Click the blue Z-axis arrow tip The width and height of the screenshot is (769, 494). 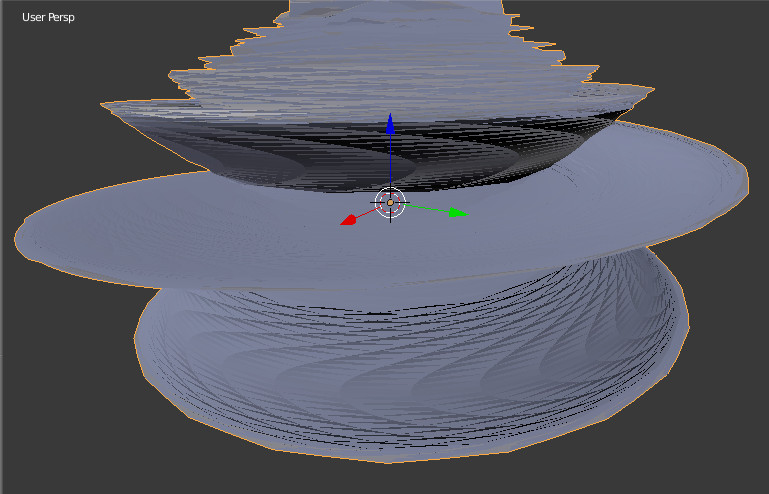(x=390, y=125)
